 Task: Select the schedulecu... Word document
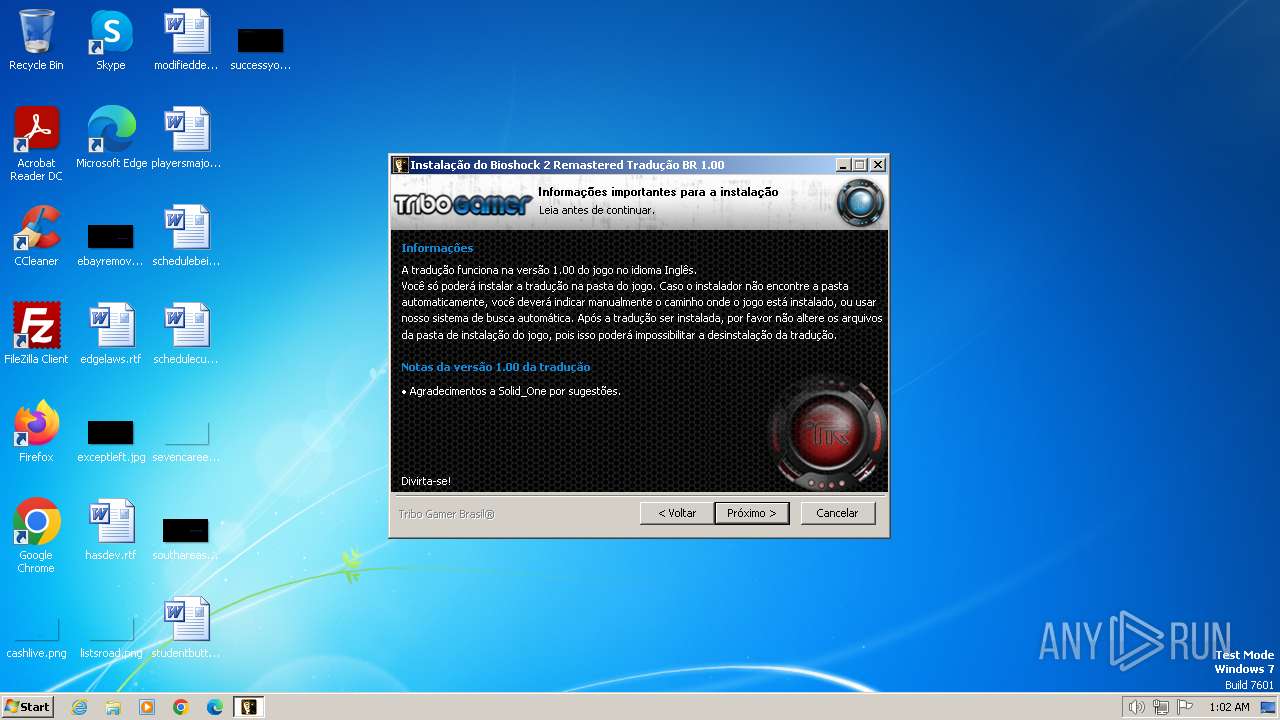(x=186, y=334)
